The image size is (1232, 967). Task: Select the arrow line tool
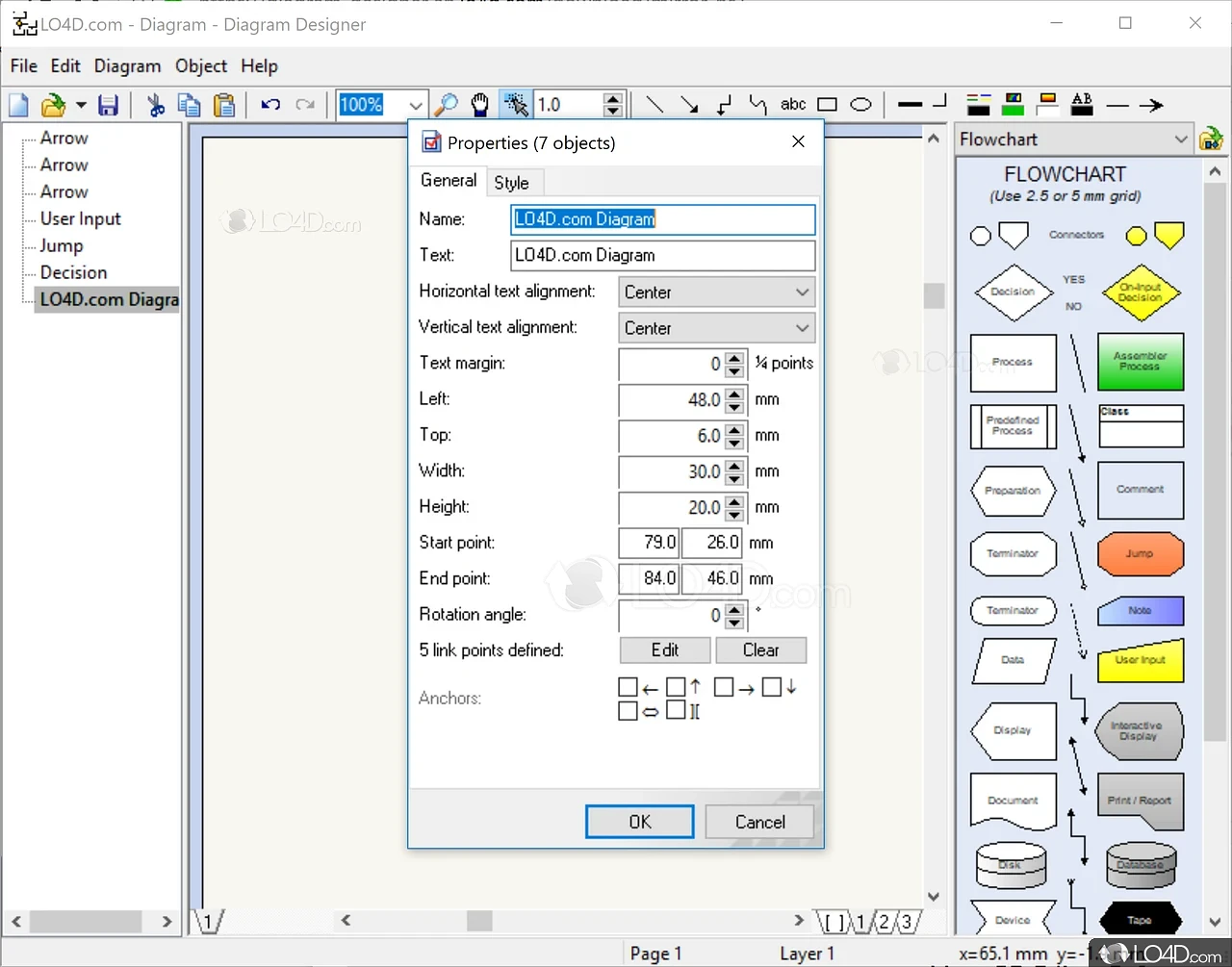click(689, 104)
